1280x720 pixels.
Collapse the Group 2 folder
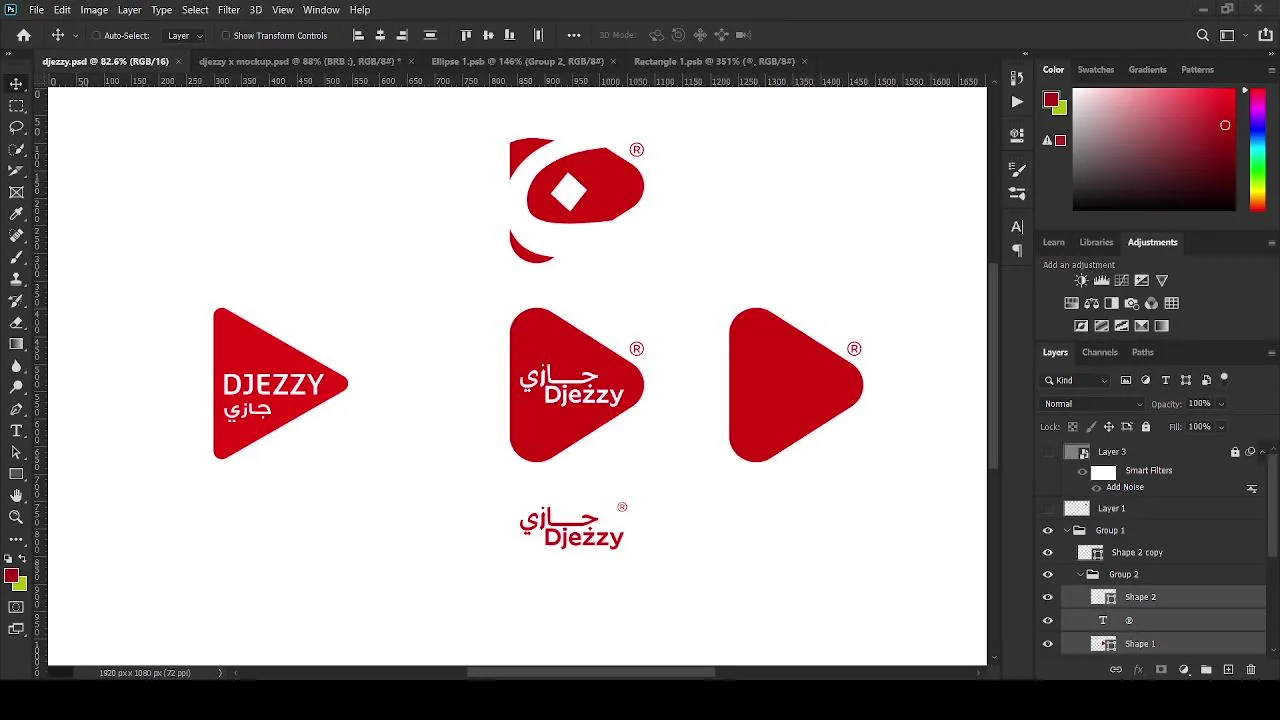1080,575
